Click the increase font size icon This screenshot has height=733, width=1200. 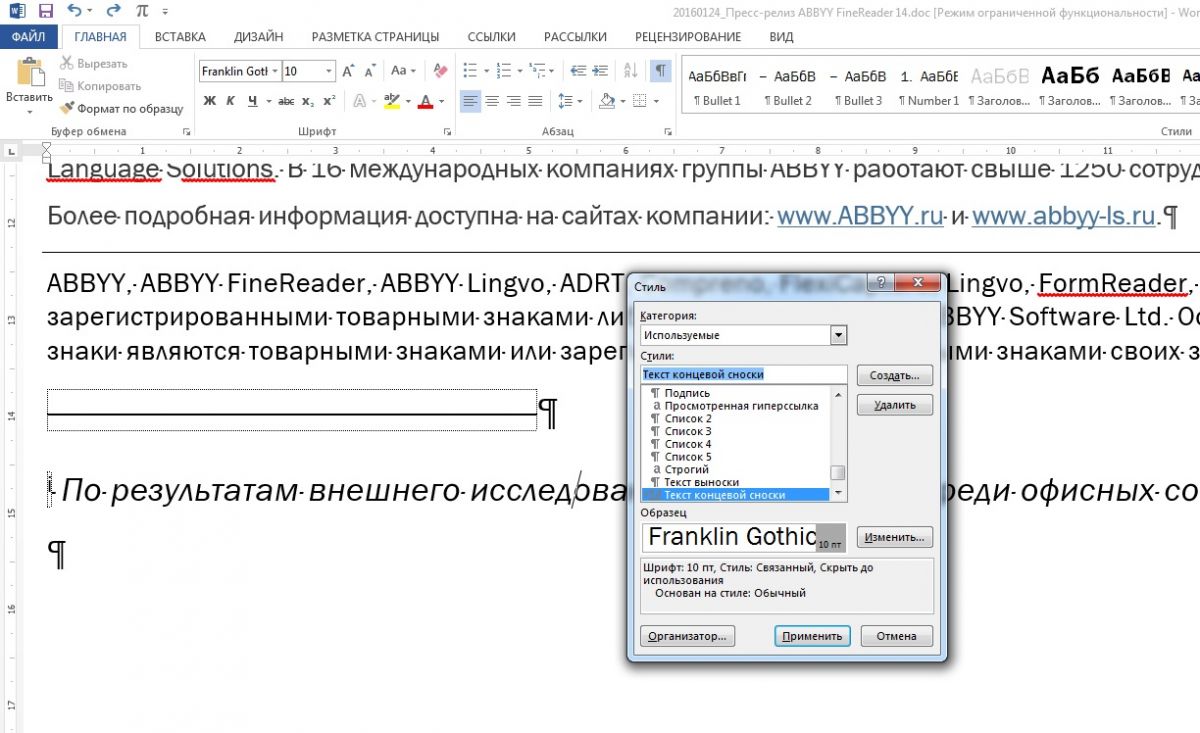click(x=348, y=71)
